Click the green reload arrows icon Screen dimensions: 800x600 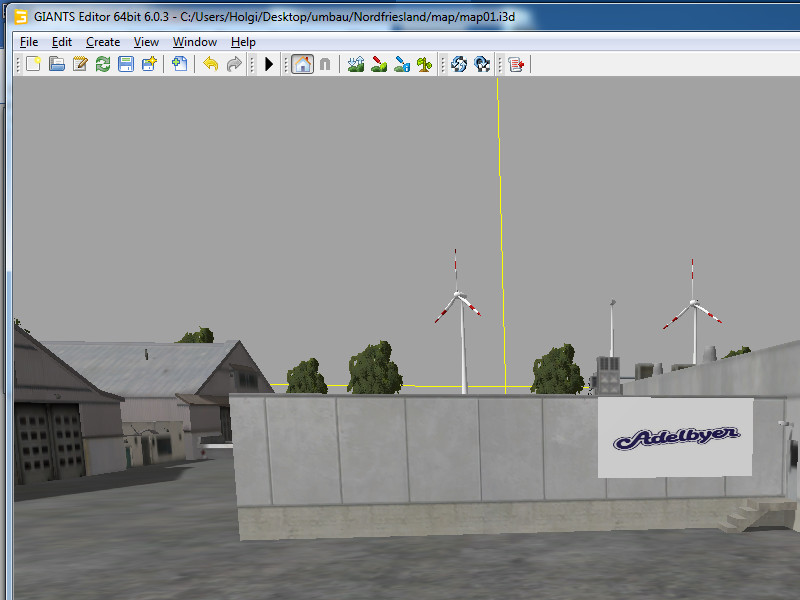pos(103,64)
